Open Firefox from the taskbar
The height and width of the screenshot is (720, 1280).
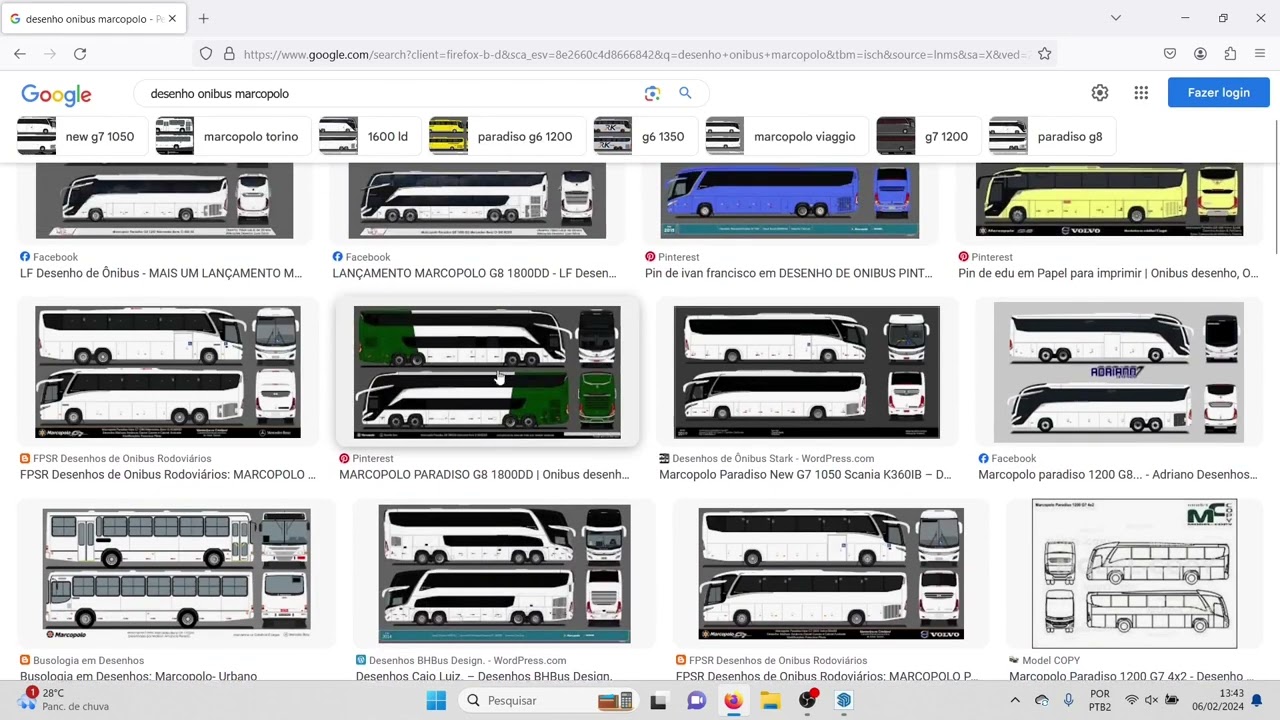[x=733, y=700]
